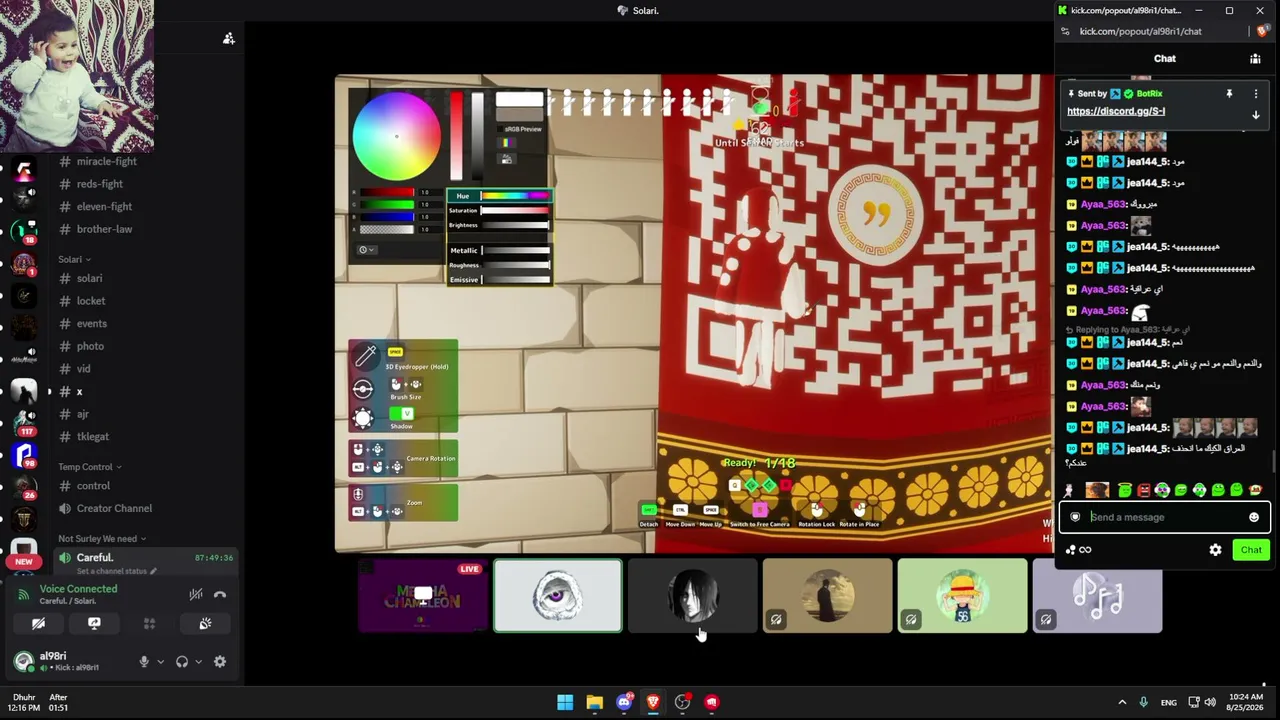Collapse the Temp Control category
The image size is (1280, 720).
pos(90,467)
